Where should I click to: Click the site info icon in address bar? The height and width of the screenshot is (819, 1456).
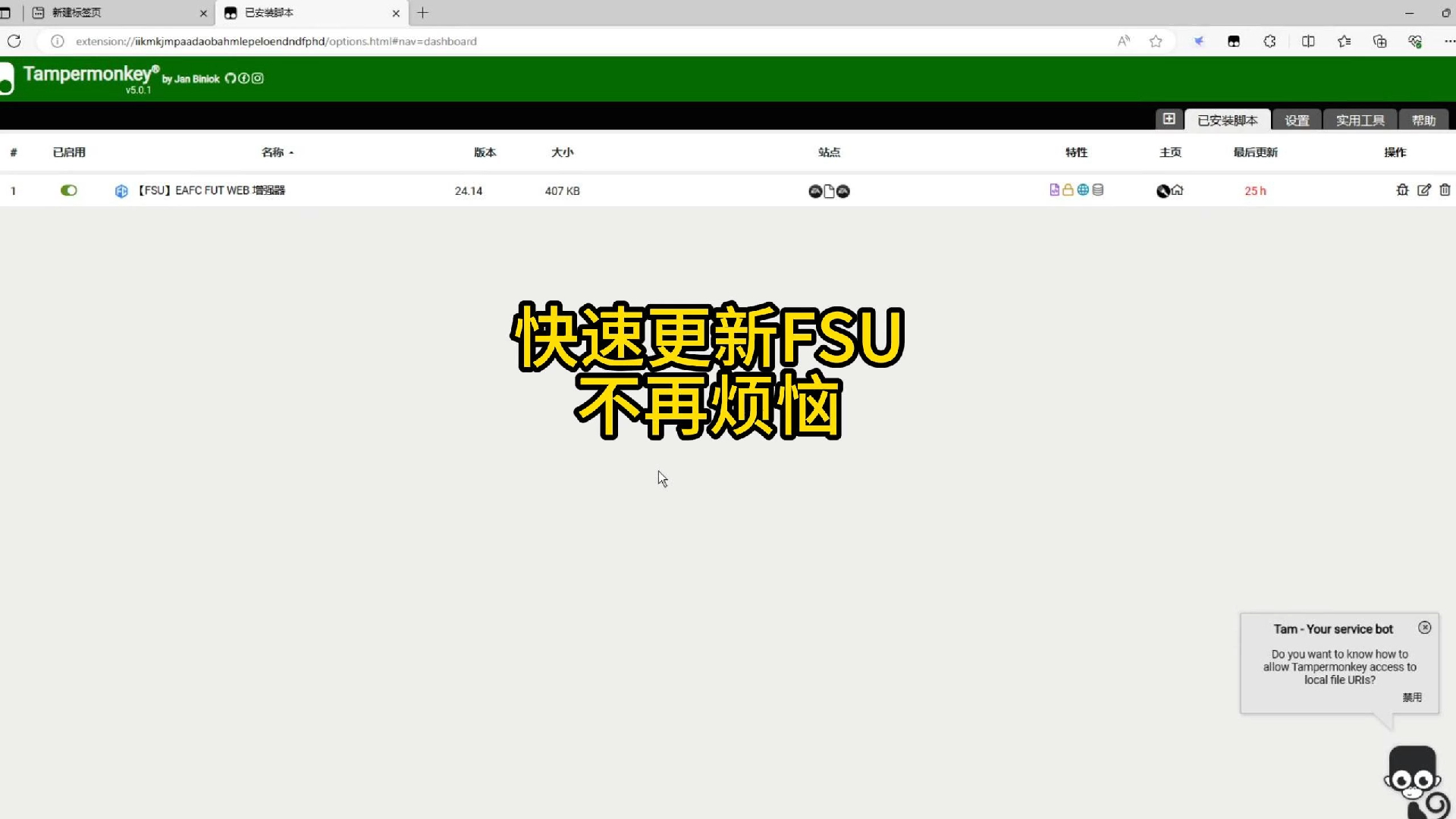tap(57, 41)
